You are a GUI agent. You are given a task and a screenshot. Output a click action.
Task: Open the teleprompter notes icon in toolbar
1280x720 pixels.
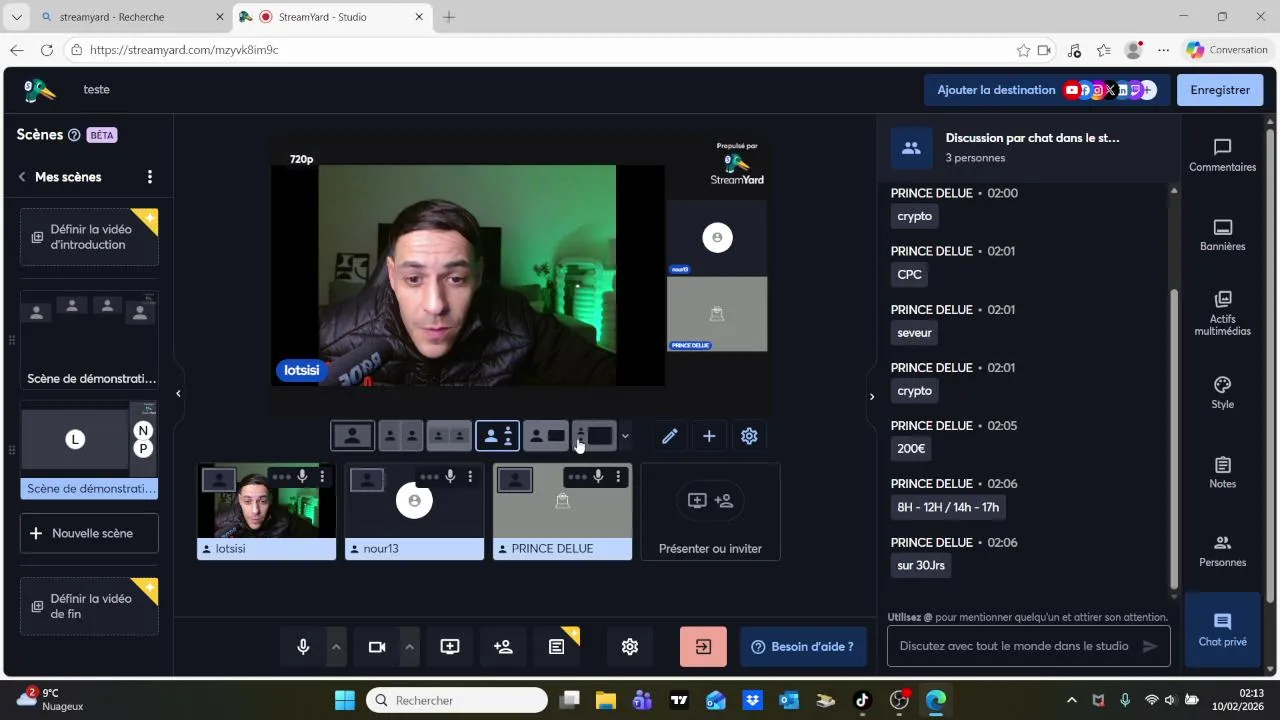pos(557,647)
